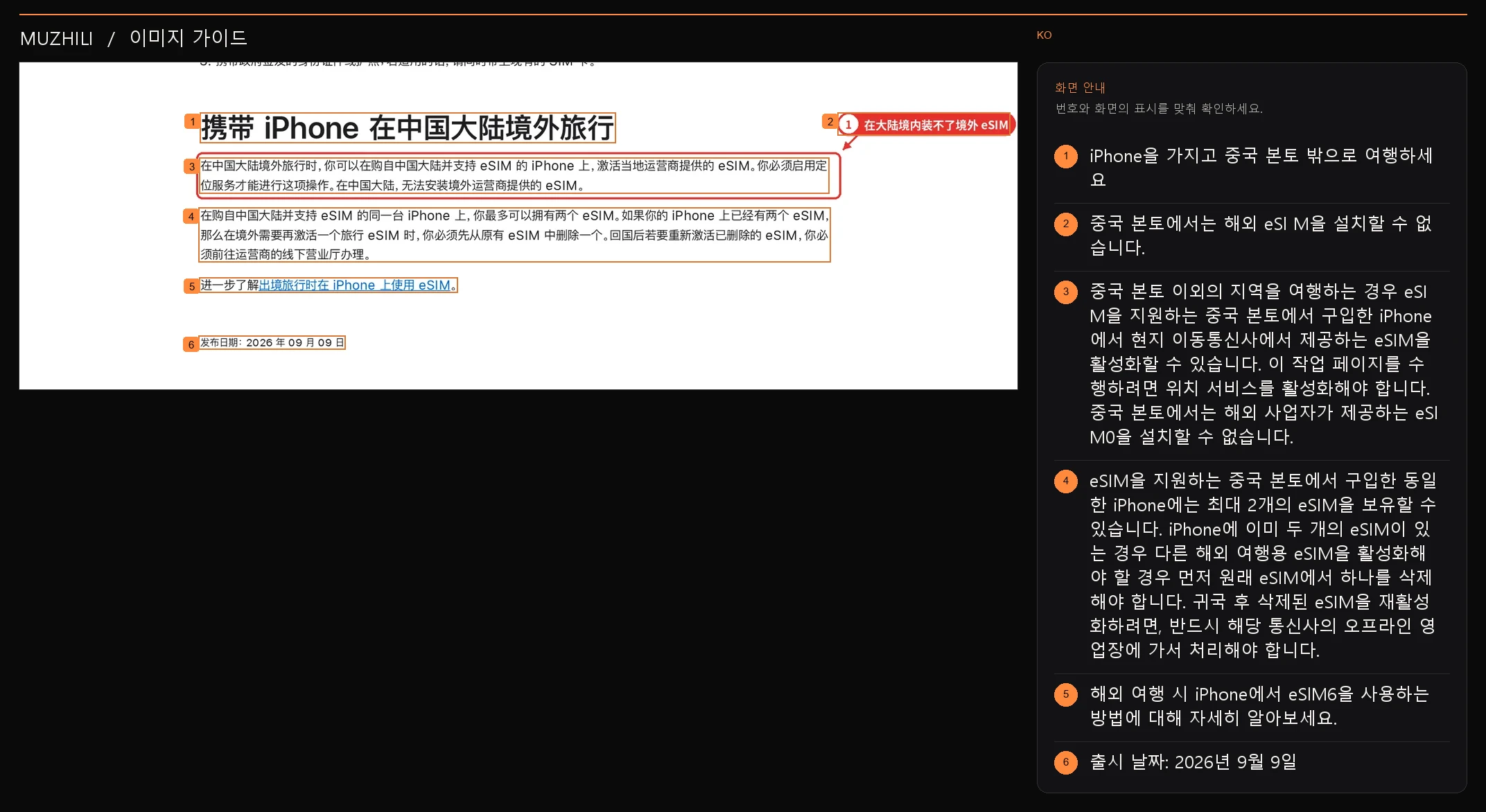Screen dimensions: 1486x812
Task: Select guide entry starting 'eSIM을 지원하는 중국 본토에서 구입한 동일한'
Action: pyautogui.click(x=1252, y=565)
